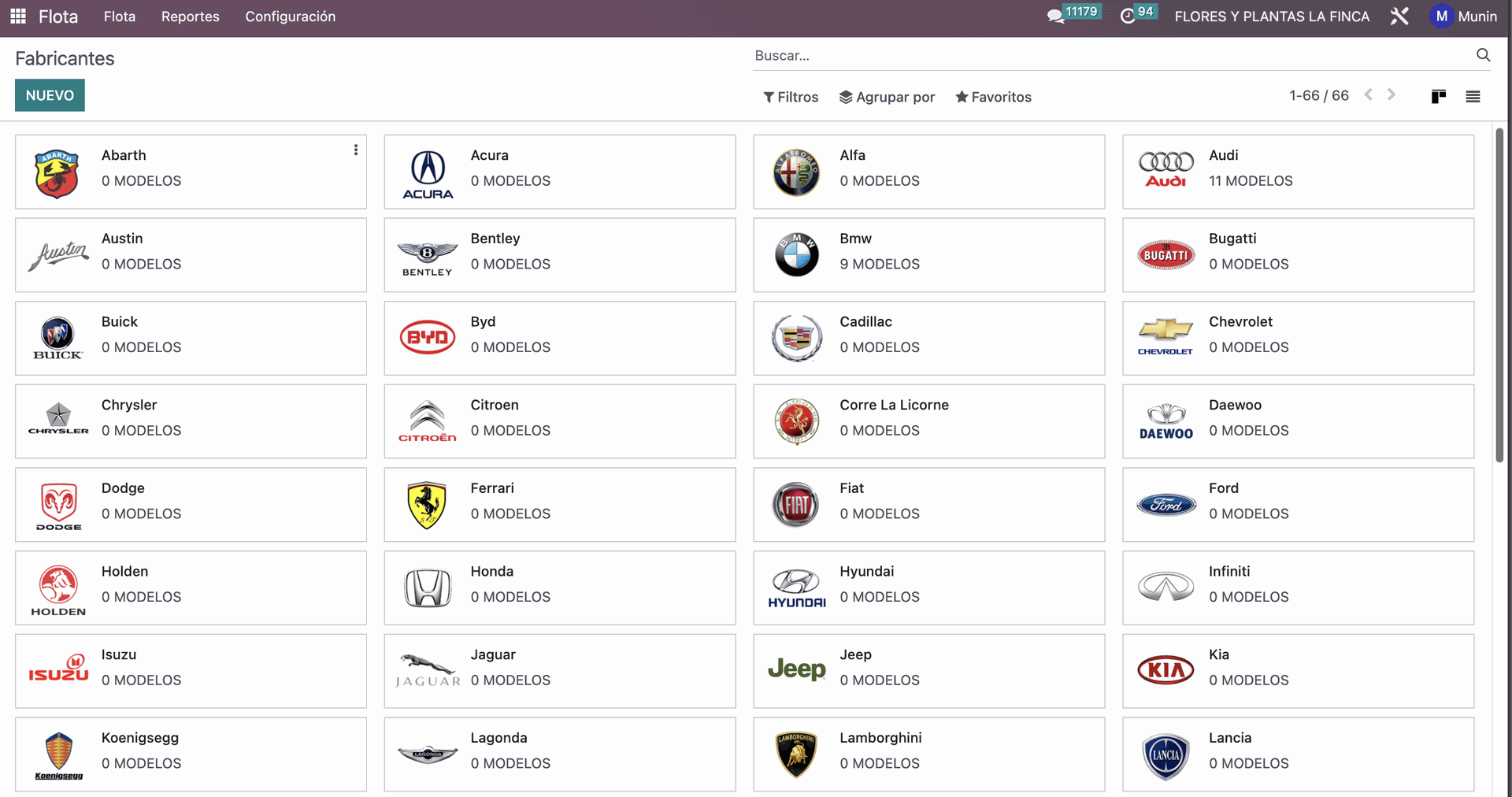
Task: Click the wrench tools icon
Action: coord(1399,17)
